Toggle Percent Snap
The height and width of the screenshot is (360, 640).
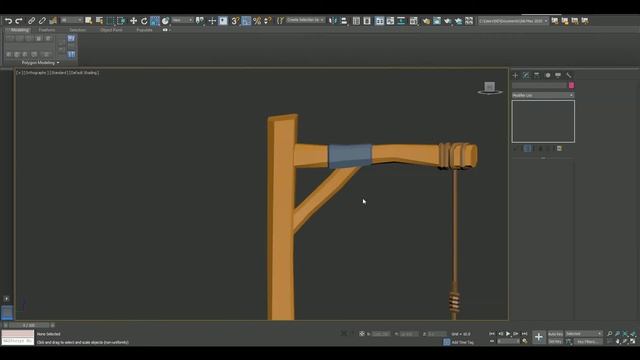(257, 20)
